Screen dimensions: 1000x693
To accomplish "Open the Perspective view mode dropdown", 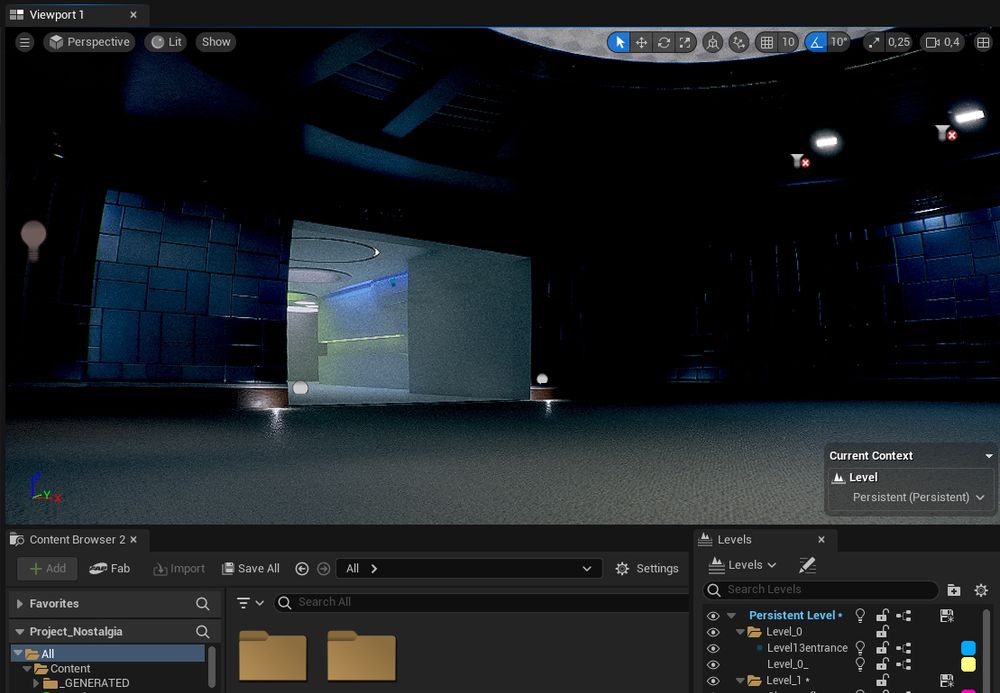I will [x=90, y=42].
